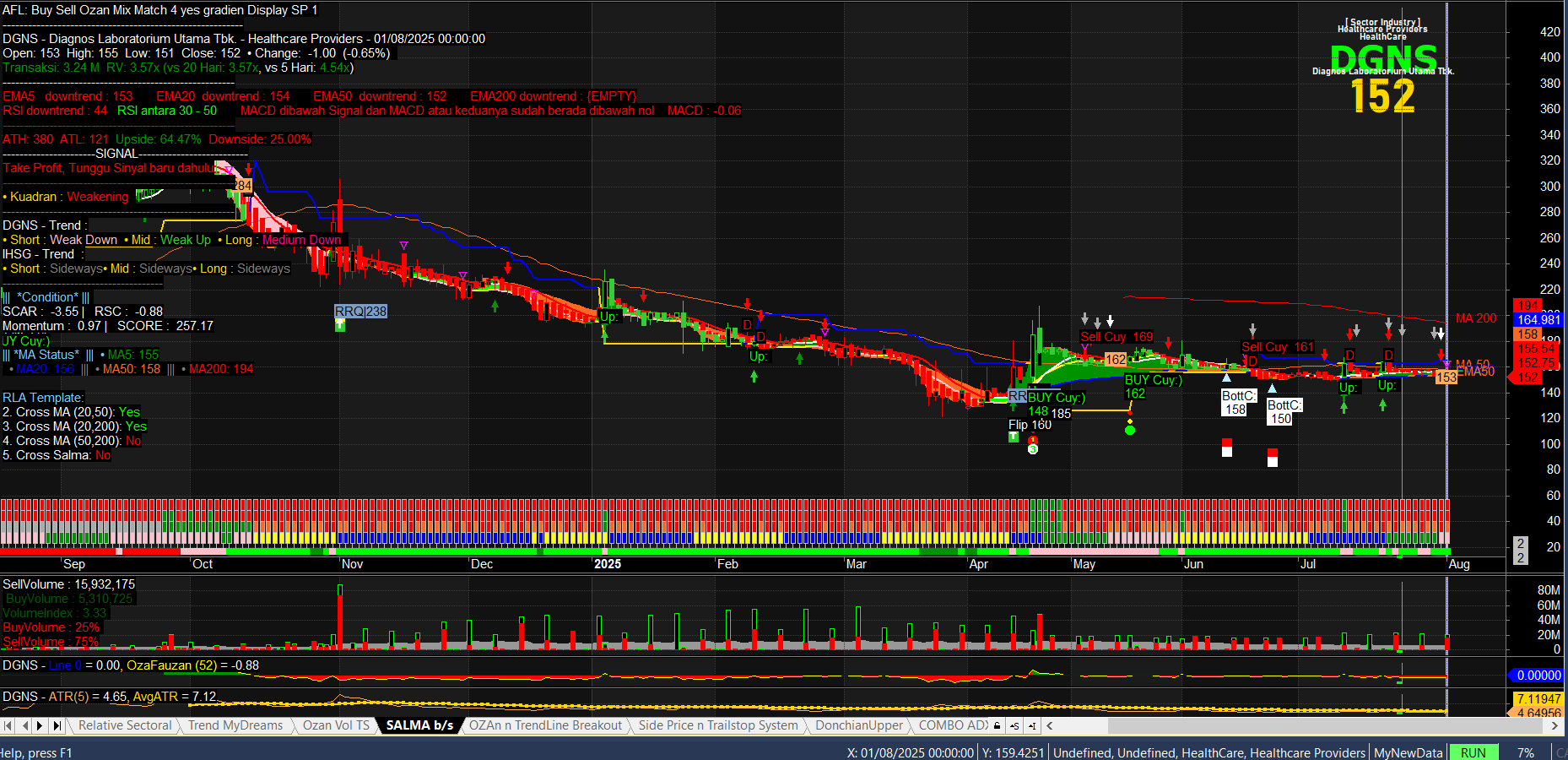Screen dimensions: 1568x760
Task: Open the Trend MyDreams sheet tab
Action: click(x=235, y=725)
